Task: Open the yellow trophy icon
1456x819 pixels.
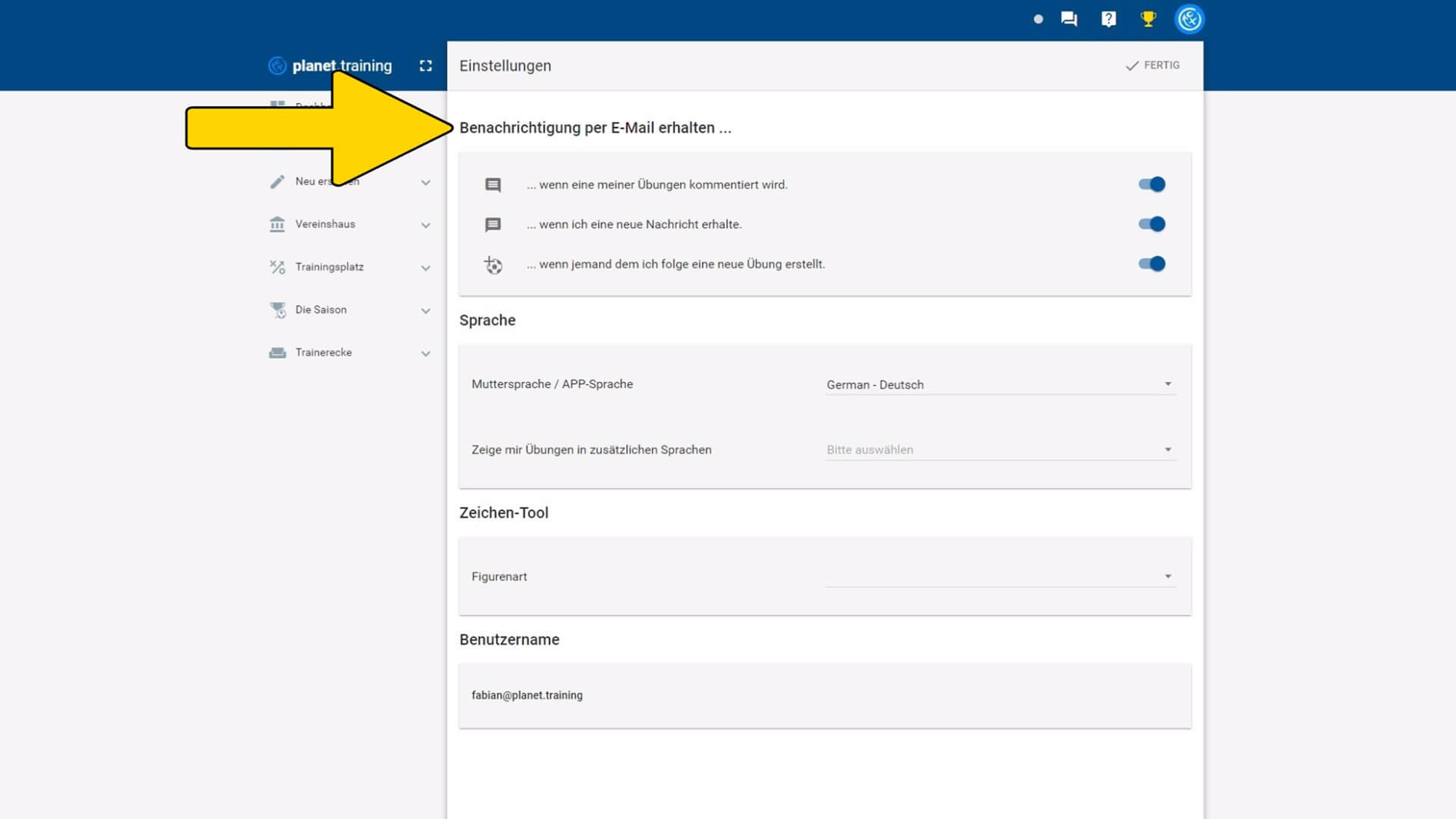Action: pyautogui.click(x=1148, y=19)
